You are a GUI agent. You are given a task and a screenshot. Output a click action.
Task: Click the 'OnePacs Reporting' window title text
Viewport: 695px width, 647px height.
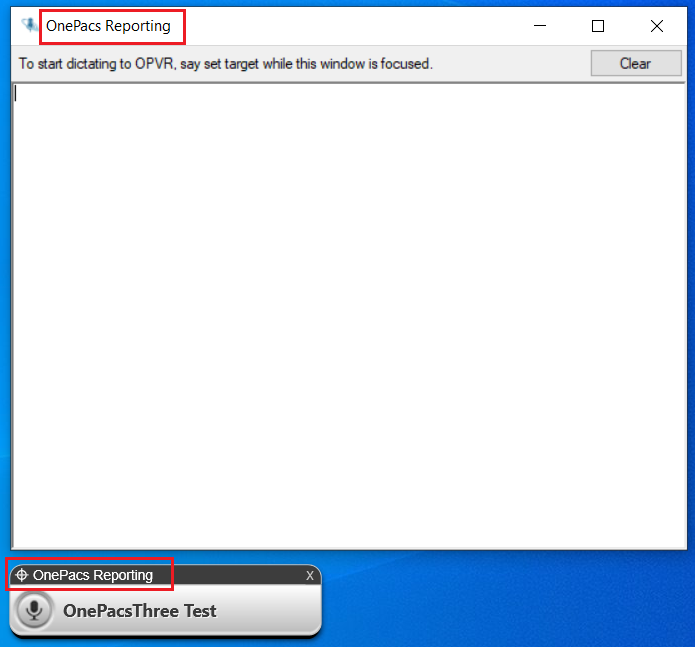[x=108, y=26]
